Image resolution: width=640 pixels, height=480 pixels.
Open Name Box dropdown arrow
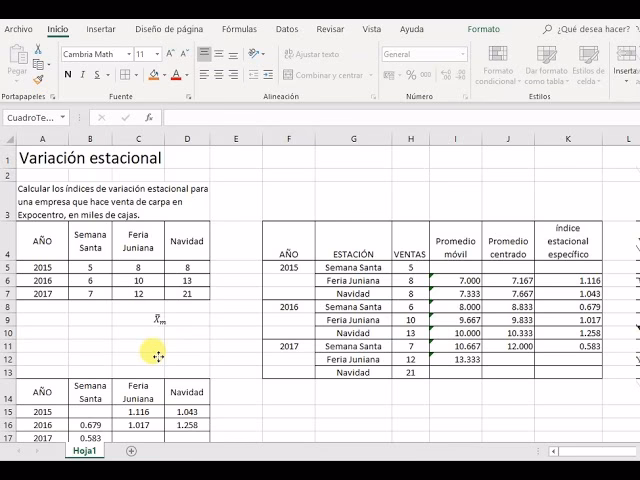pyautogui.click(x=62, y=117)
